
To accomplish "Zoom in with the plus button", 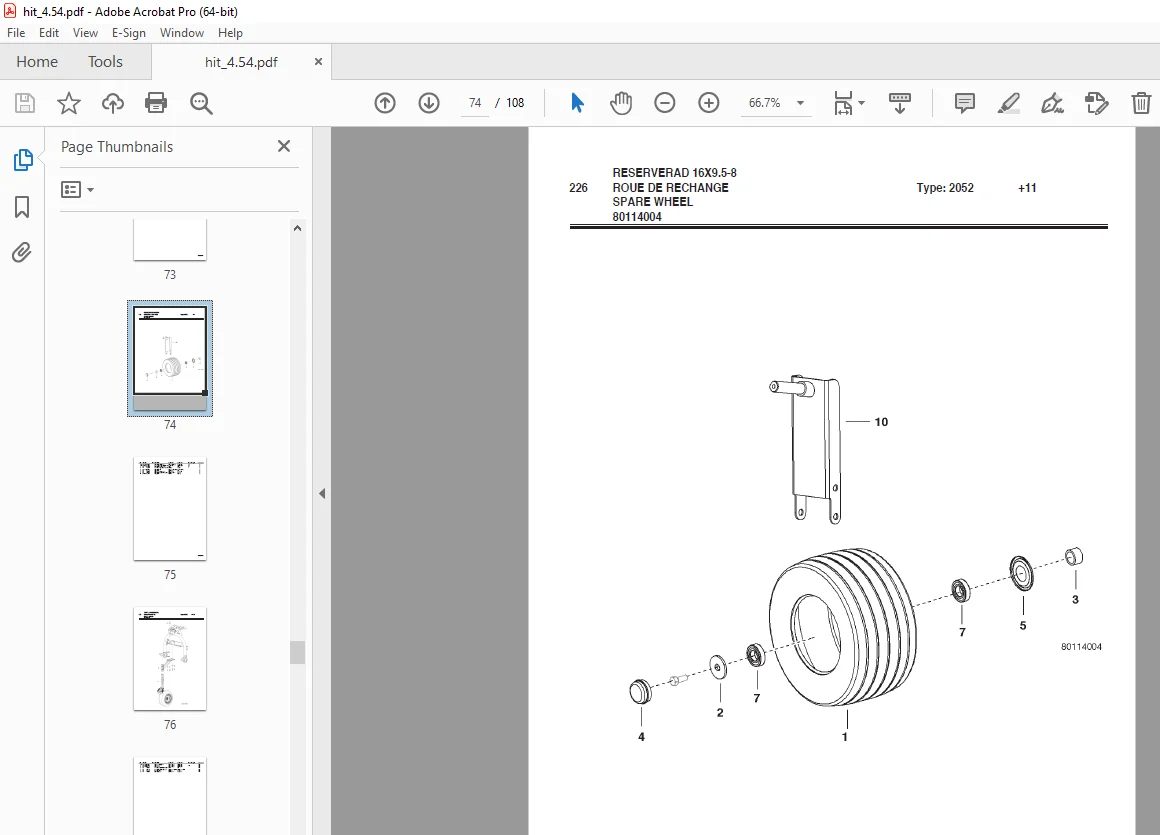I will [x=709, y=103].
